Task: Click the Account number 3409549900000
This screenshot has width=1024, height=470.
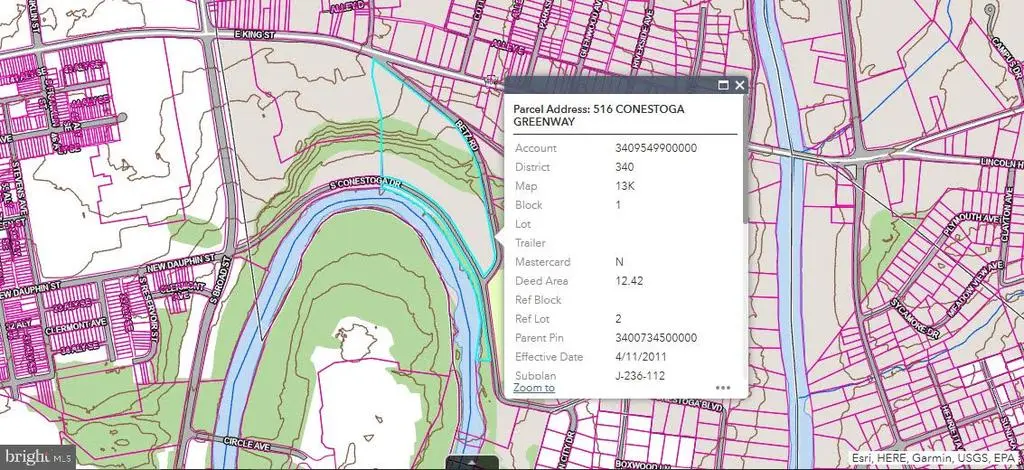Action: (x=656, y=148)
